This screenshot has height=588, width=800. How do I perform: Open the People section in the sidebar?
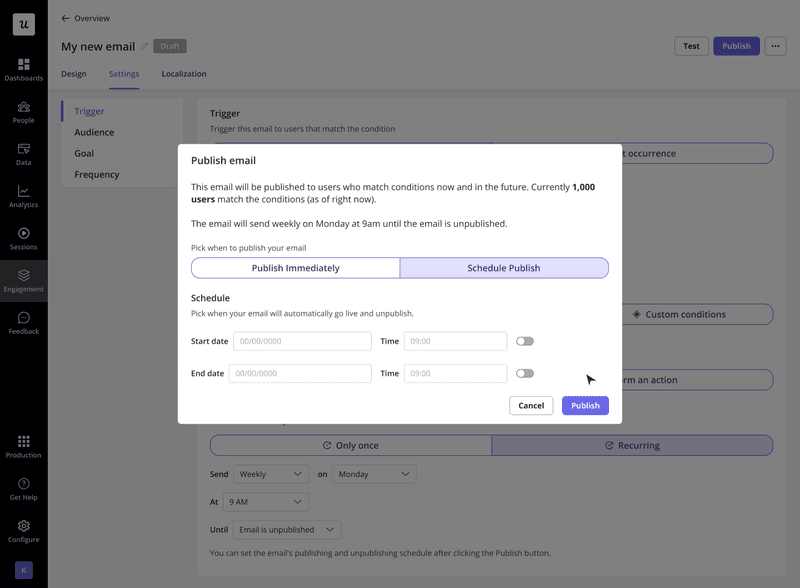pos(23,113)
